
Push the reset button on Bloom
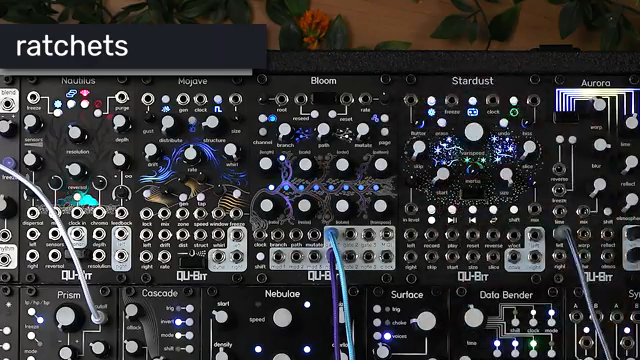pos(333,114)
